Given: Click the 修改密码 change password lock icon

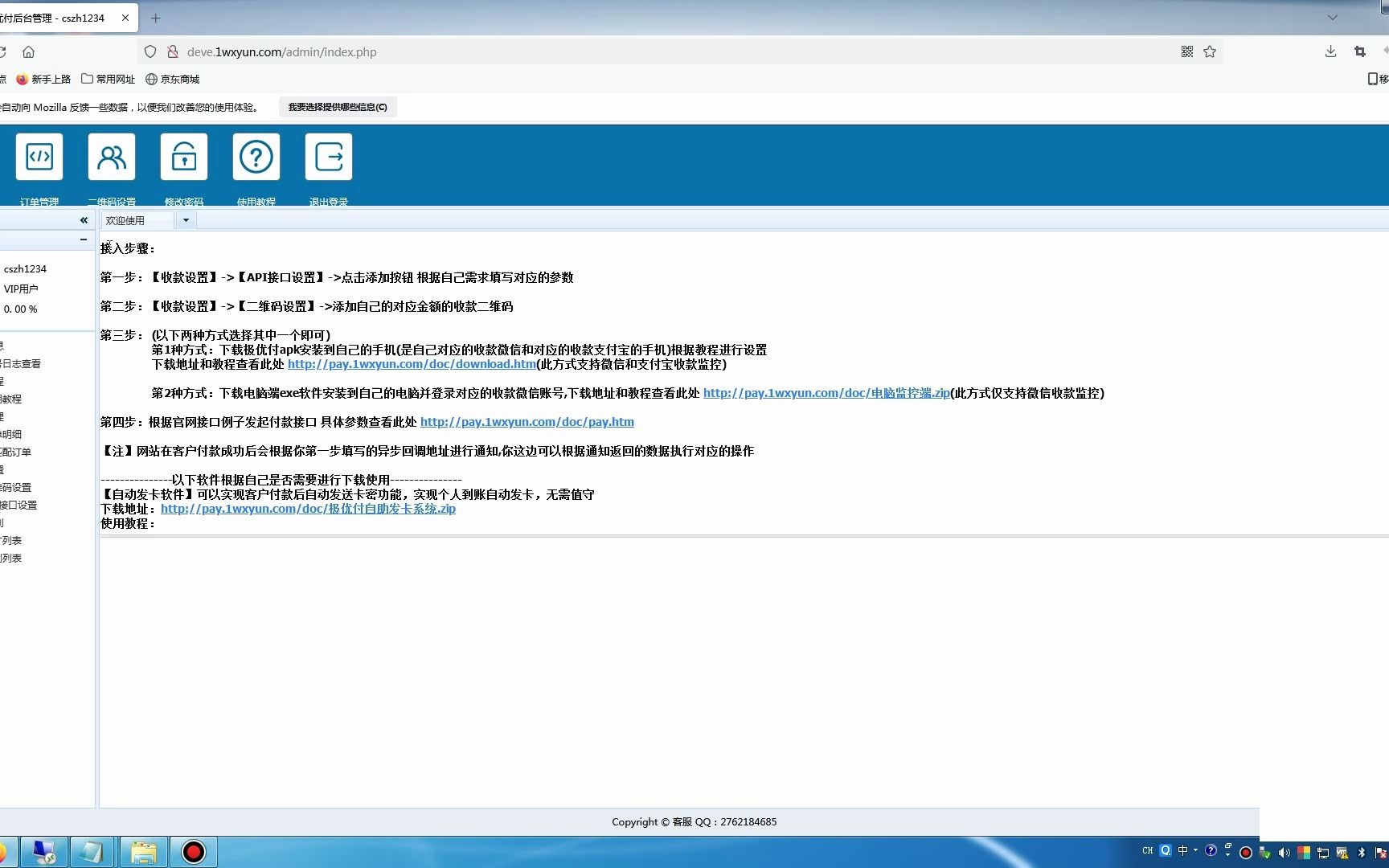Looking at the screenshot, I should (x=184, y=157).
